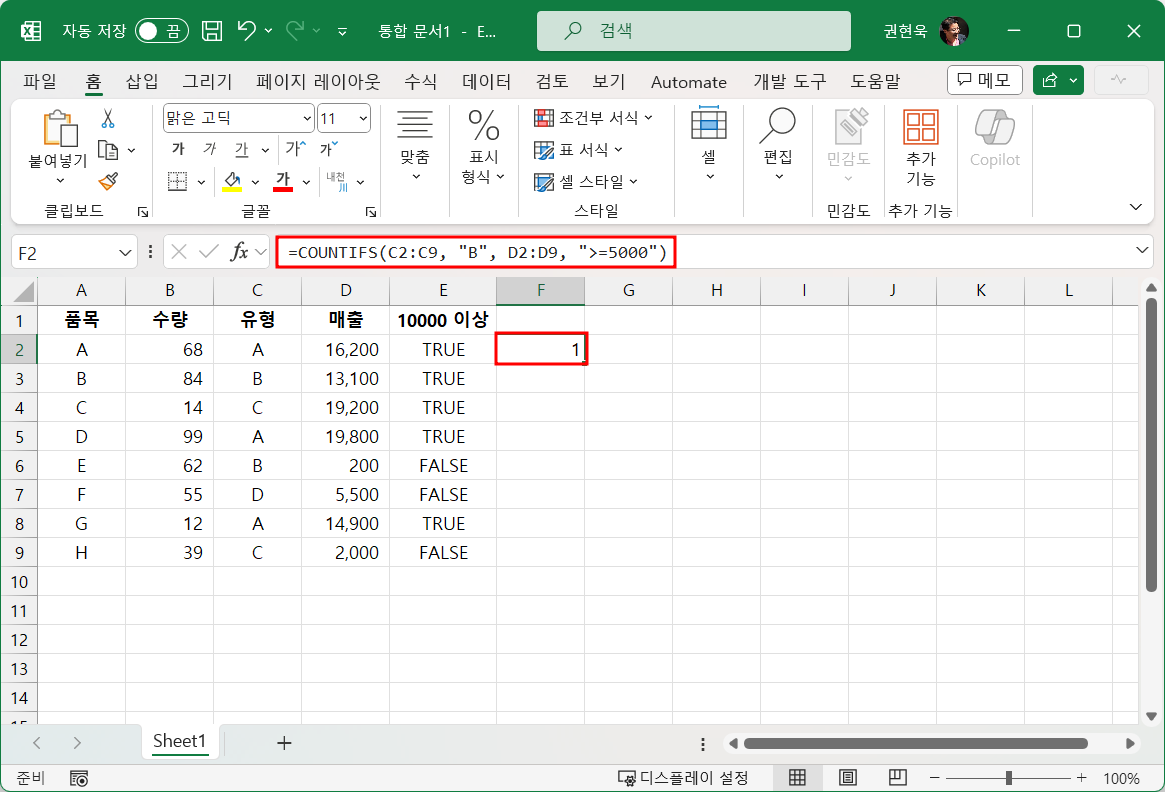Screen dimensions: 1165x792
Task: Click the Redo arrow icon
Action: point(295,30)
